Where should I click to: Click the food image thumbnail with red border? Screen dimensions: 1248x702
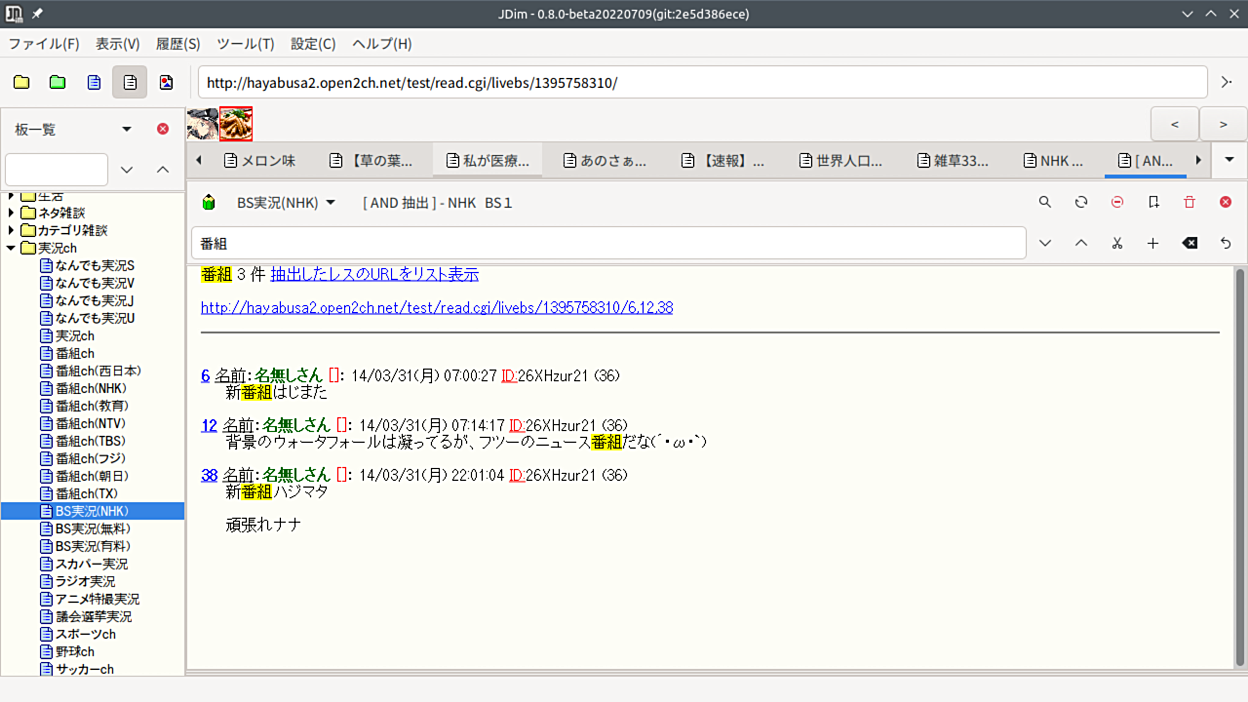(236, 123)
